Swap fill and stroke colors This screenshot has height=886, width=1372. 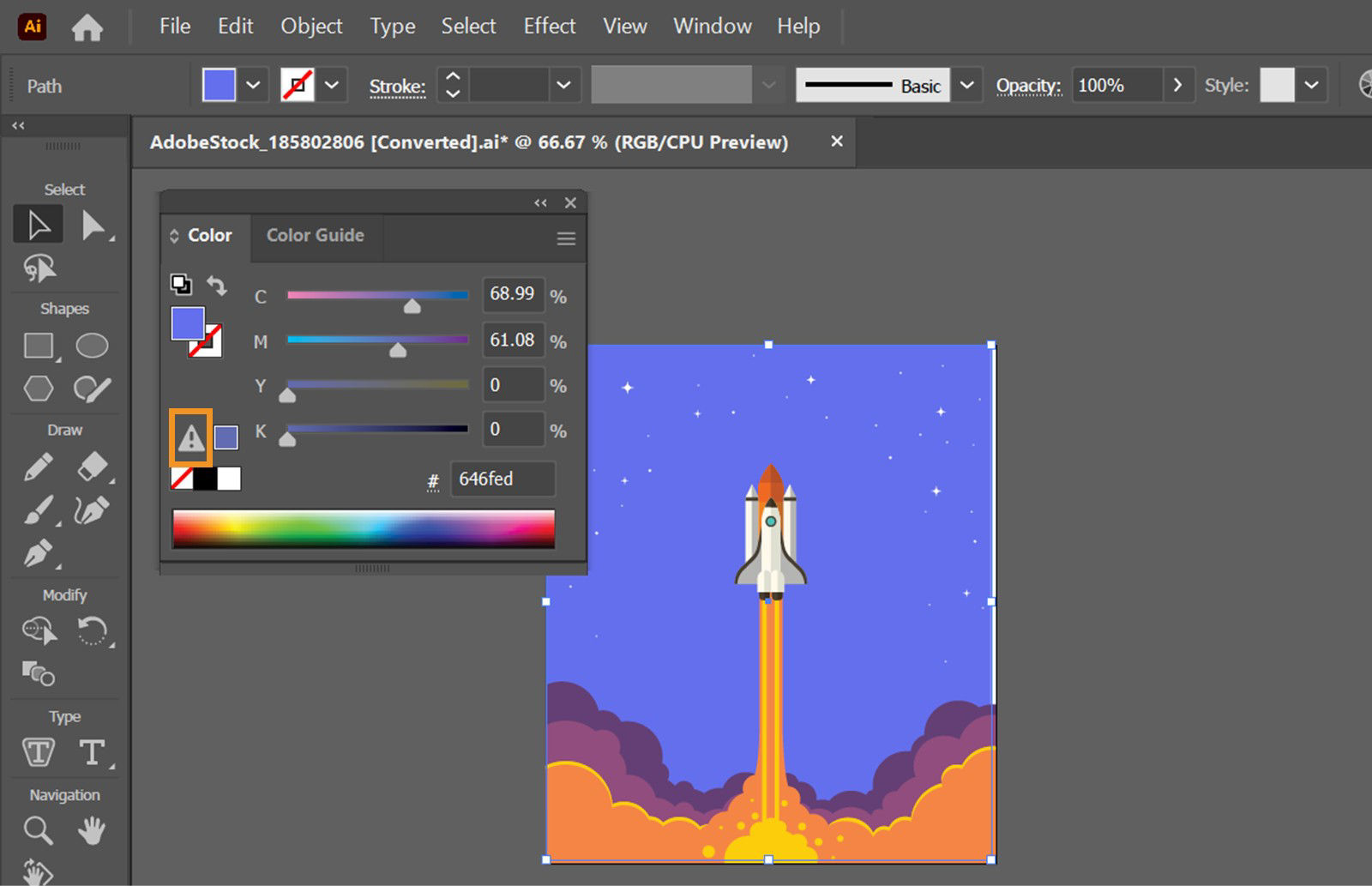(x=217, y=286)
